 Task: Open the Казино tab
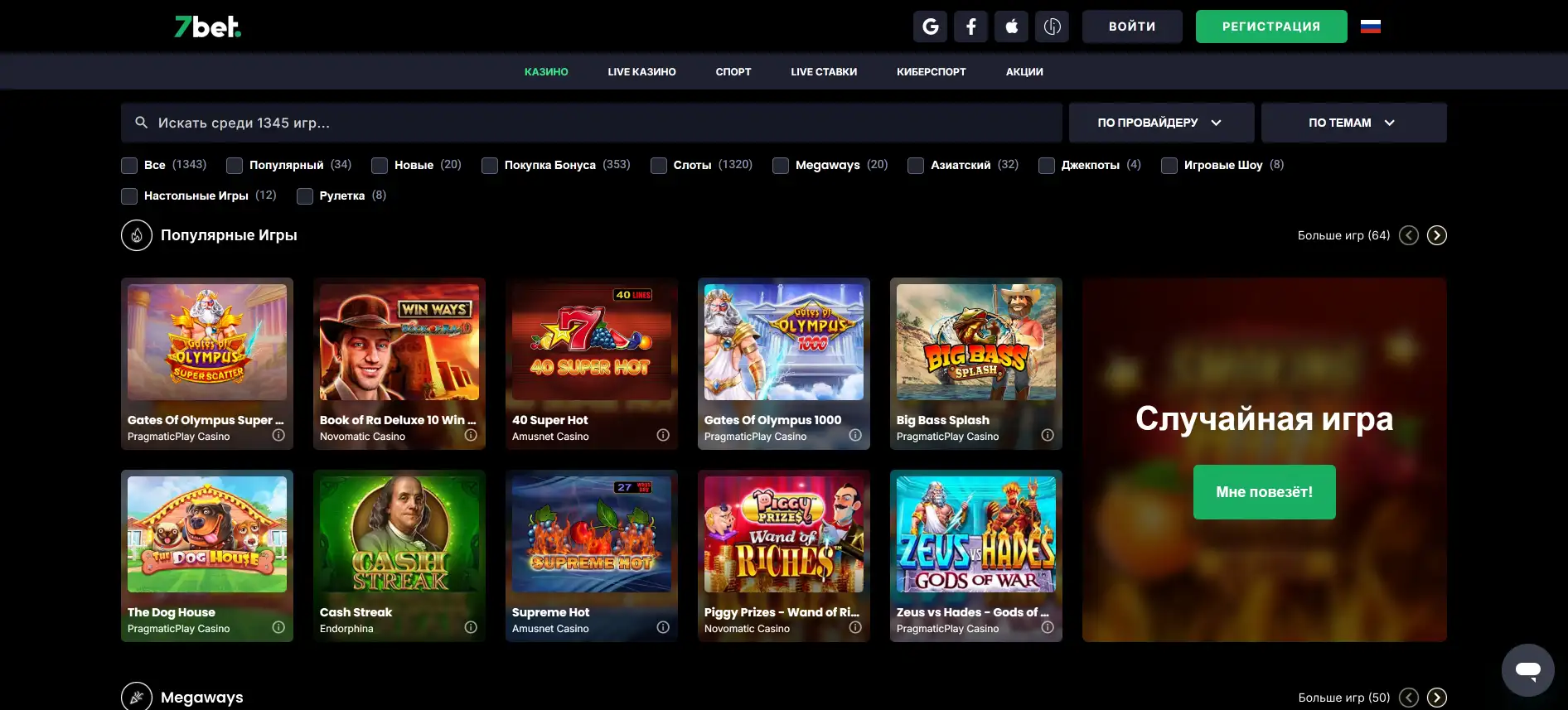[546, 72]
